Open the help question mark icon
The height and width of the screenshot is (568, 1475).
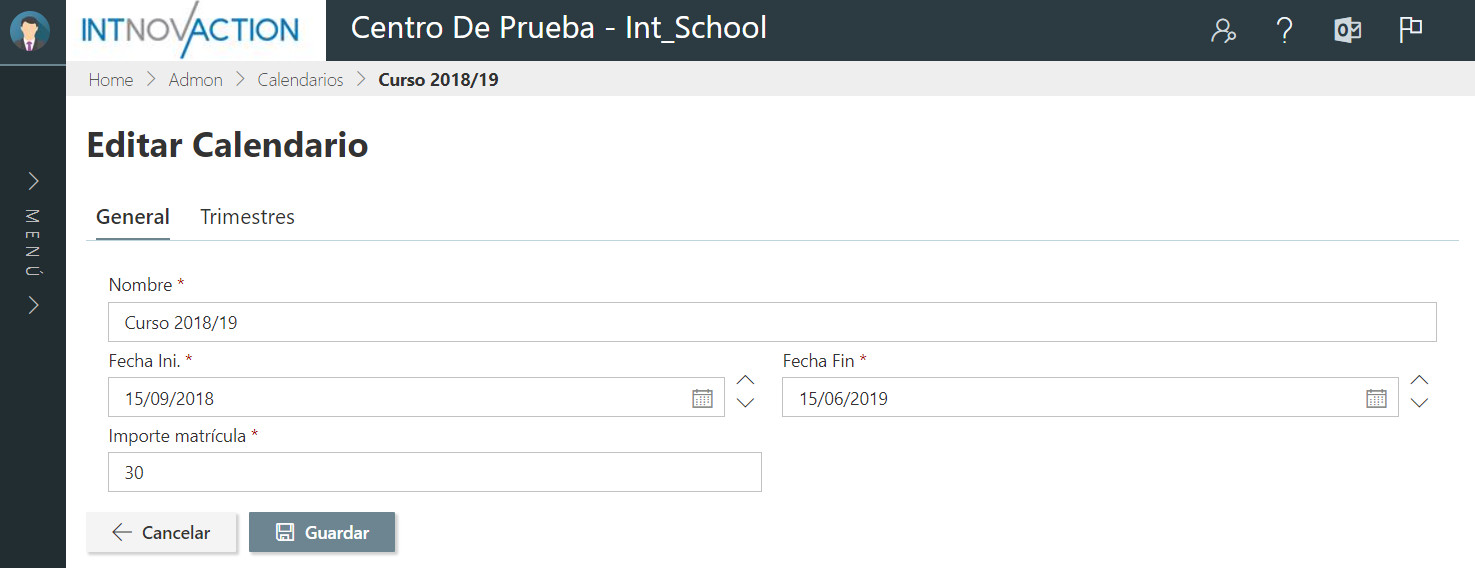coord(1285,31)
